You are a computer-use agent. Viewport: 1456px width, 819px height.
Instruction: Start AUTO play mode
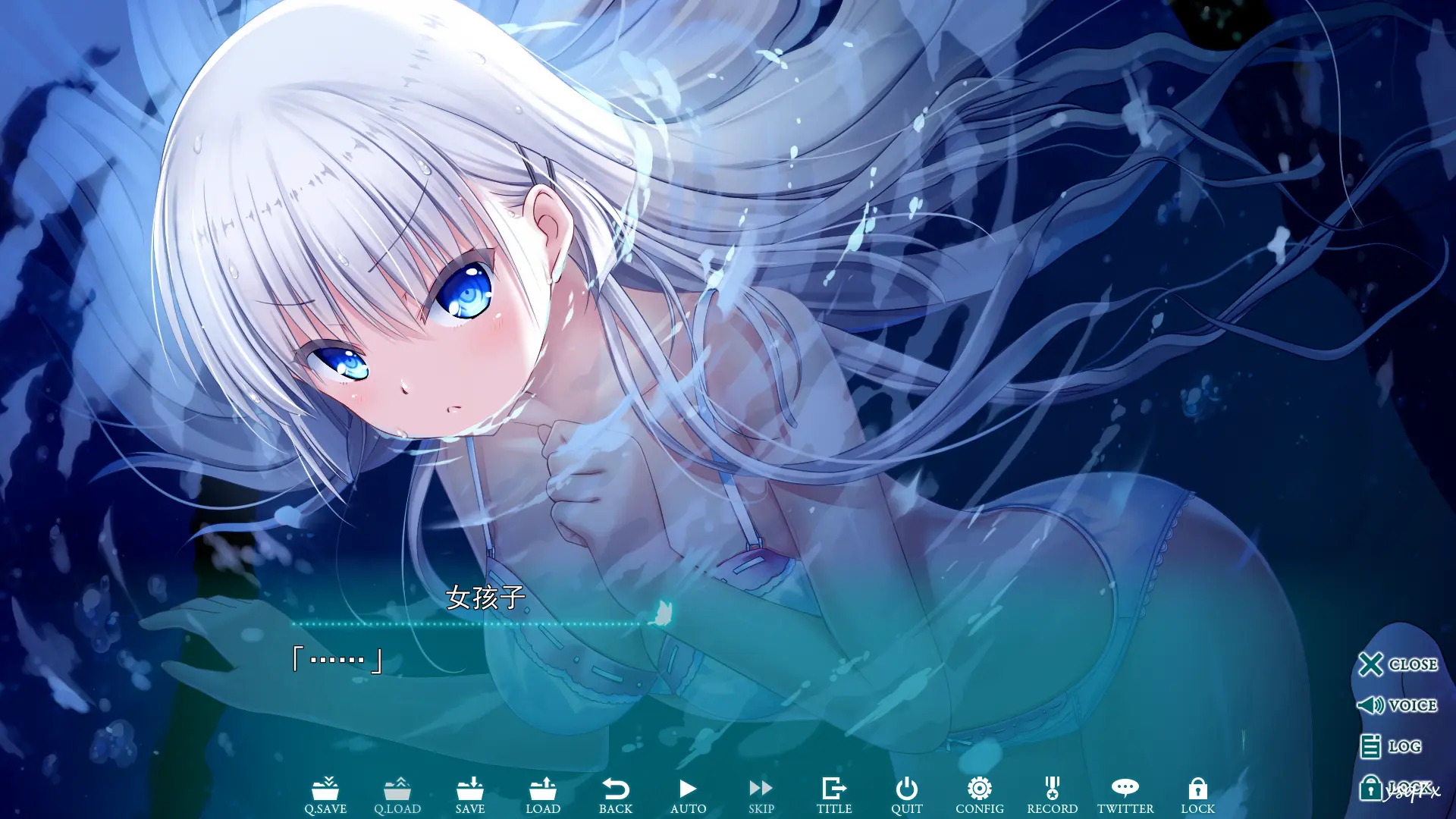click(688, 795)
